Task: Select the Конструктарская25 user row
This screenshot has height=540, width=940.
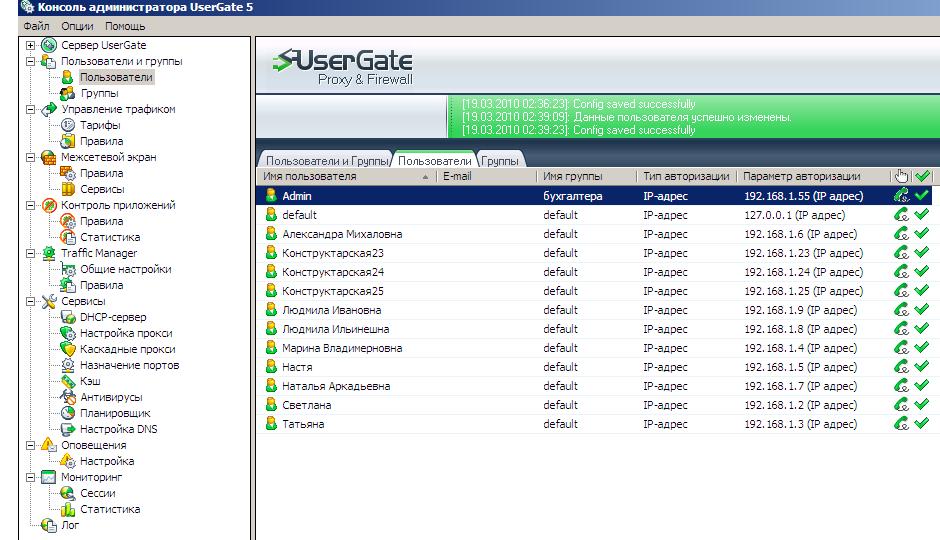Action: coord(595,291)
